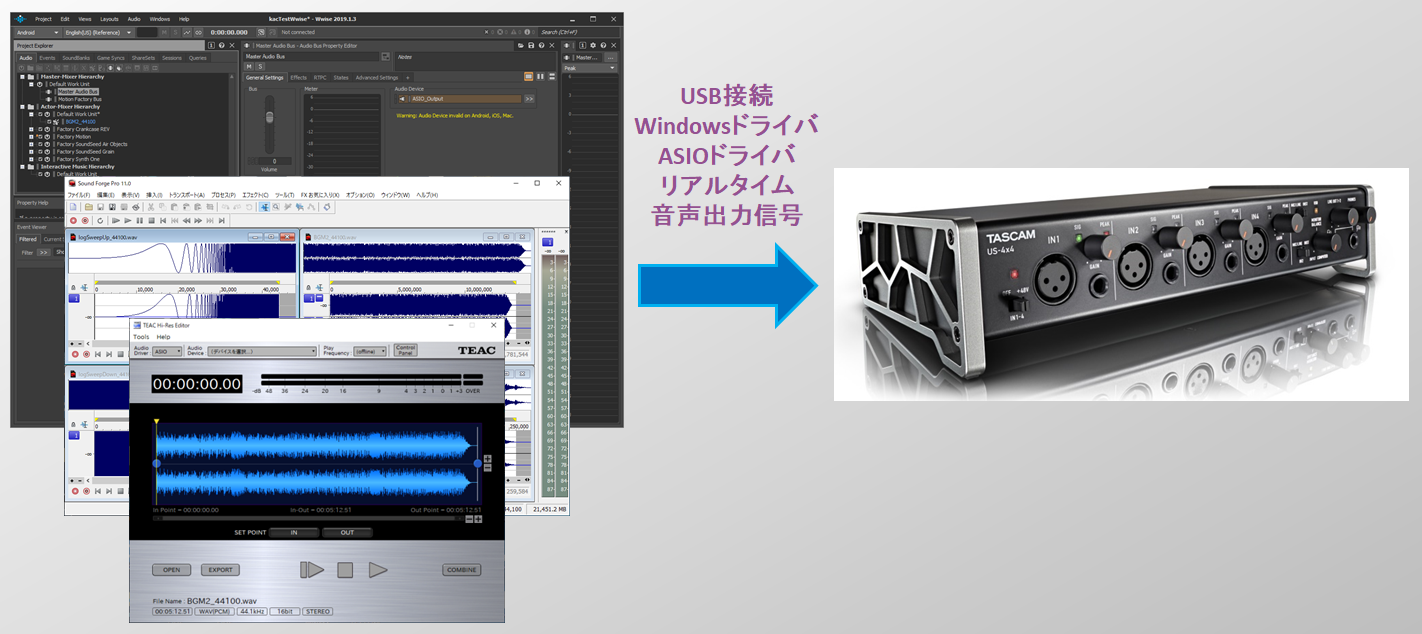1422x634 pixels.
Task: Switch to SoundBanks tab in Project Explorer
Action: (76, 58)
